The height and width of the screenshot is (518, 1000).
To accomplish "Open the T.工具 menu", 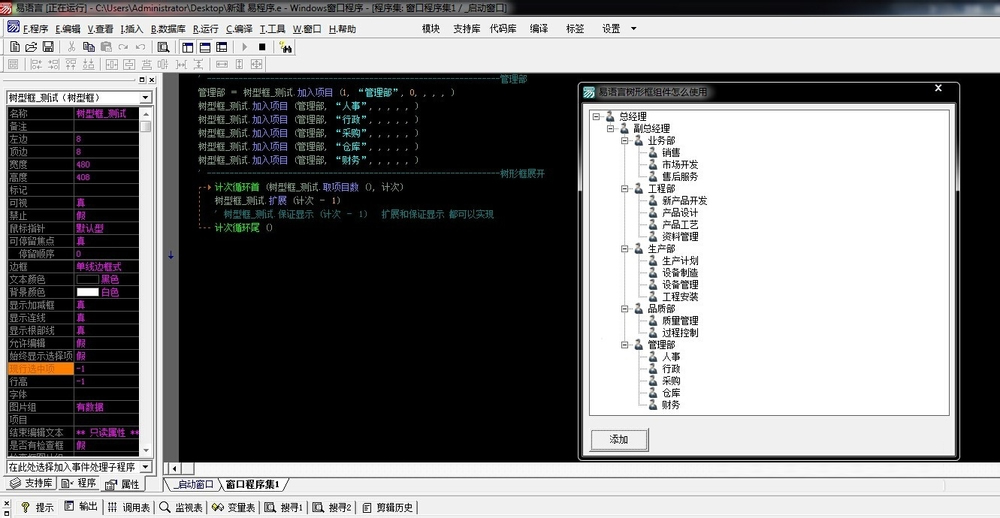I will [x=272, y=29].
